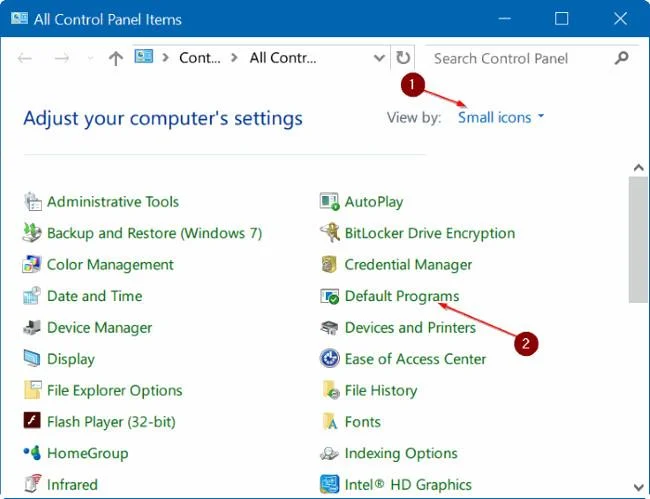
Task: Click the scrollbar down arrow
Action: tap(638, 487)
